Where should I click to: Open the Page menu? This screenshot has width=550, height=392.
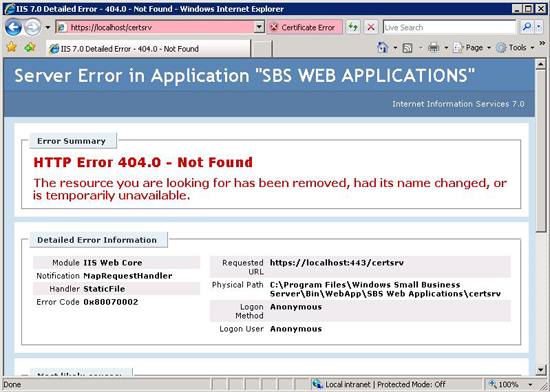[x=471, y=48]
